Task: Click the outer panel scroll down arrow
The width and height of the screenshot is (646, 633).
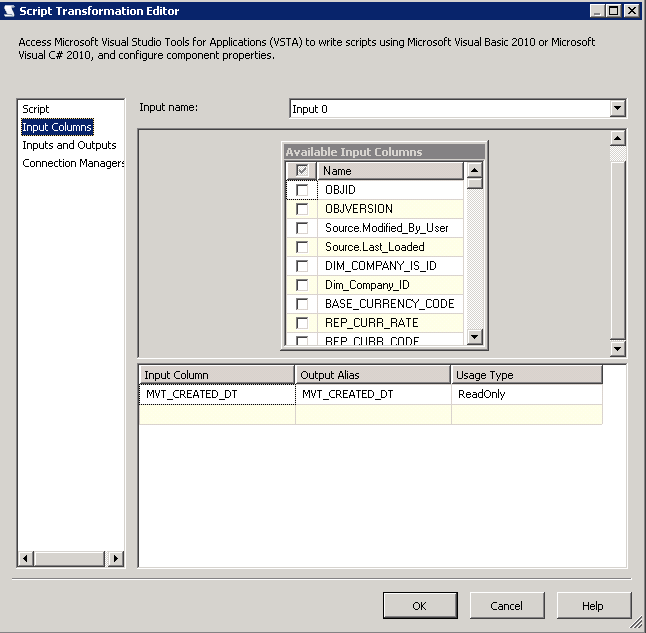Action: click(617, 348)
